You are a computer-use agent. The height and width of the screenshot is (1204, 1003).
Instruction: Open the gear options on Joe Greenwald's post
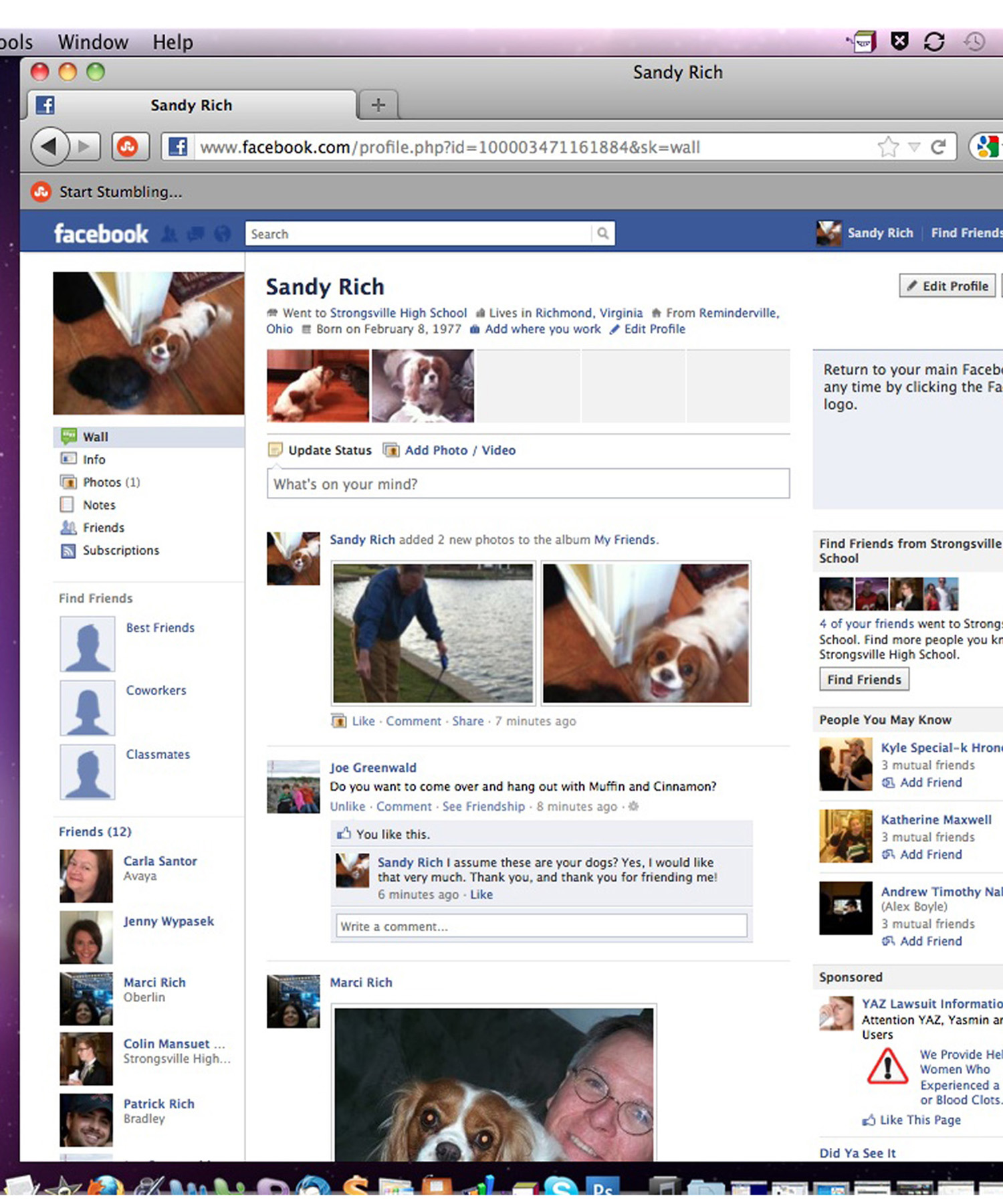coord(633,807)
